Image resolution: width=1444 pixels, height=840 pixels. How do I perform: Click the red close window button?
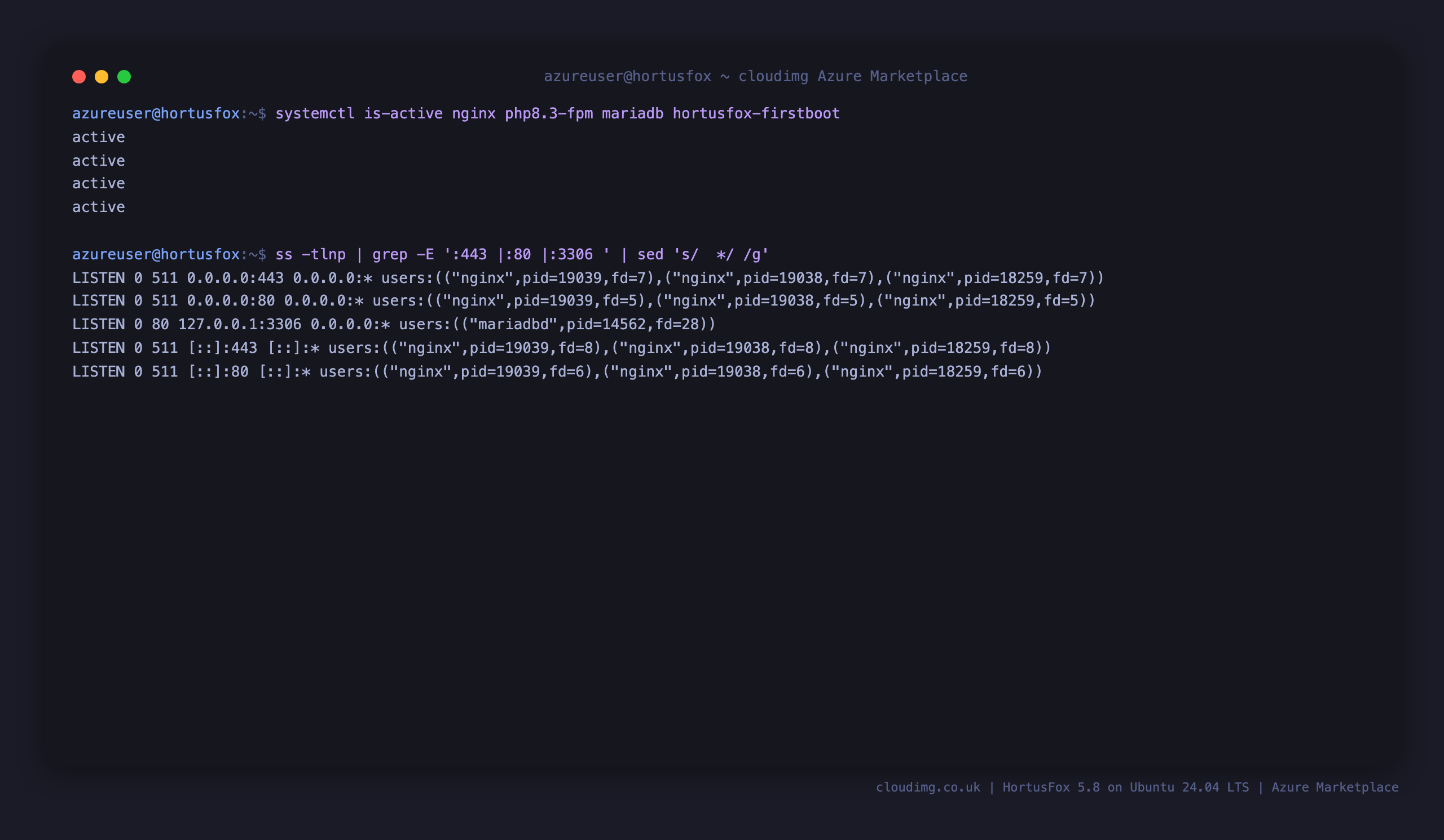click(x=79, y=77)
